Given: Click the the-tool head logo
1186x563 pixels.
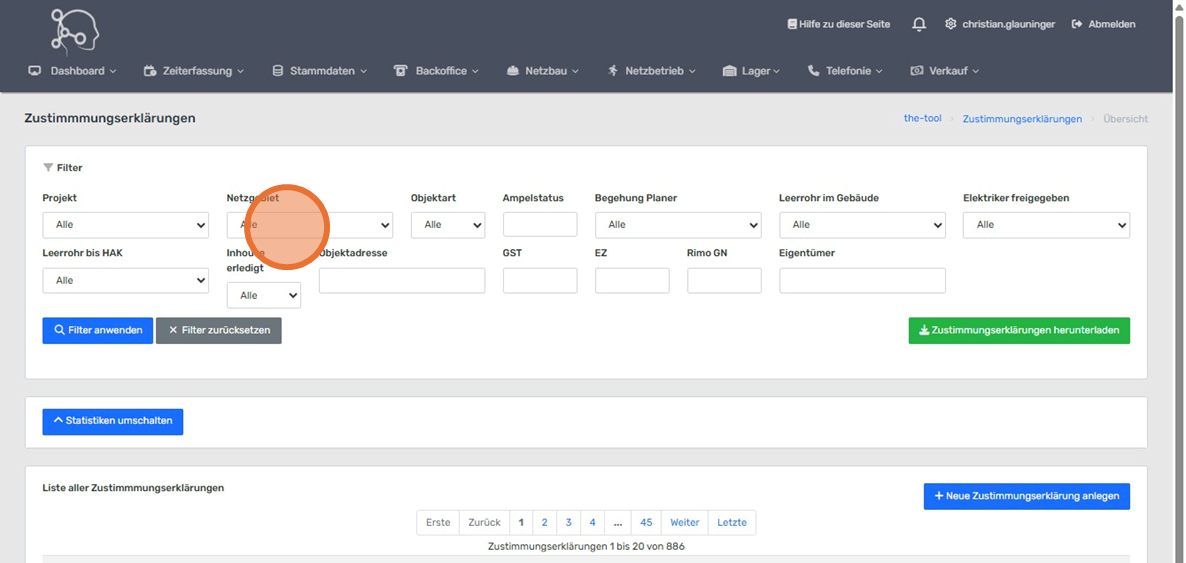Looking at the screenshot, I should point(75,30).
